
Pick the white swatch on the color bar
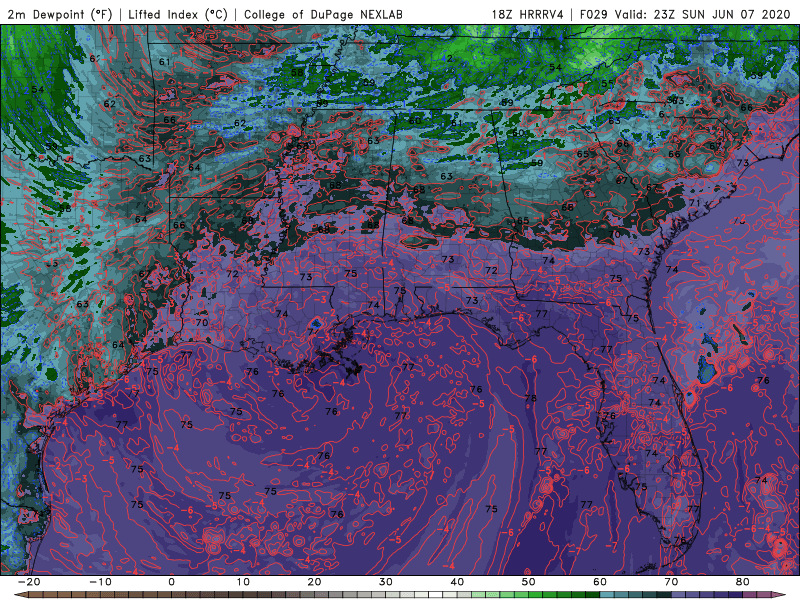tap(436, 595)
